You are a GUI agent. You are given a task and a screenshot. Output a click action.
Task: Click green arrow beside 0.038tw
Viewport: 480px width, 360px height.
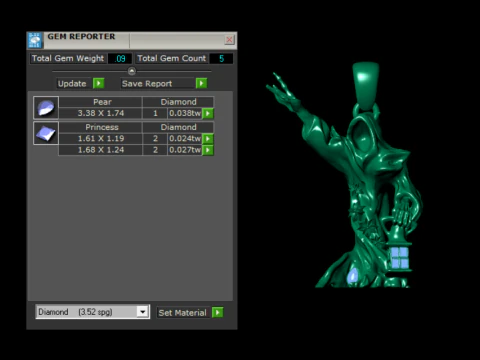click(208, 113)
